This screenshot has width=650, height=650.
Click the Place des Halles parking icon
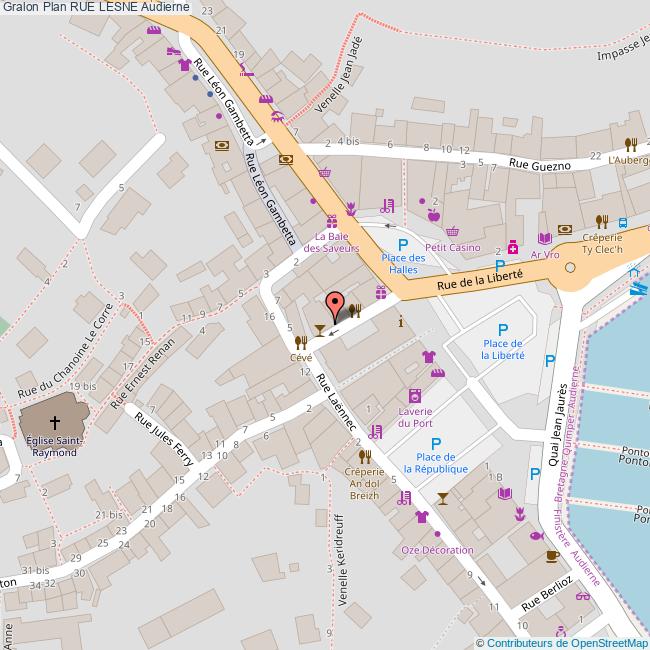pyautogui.click(x=403, y=244)
